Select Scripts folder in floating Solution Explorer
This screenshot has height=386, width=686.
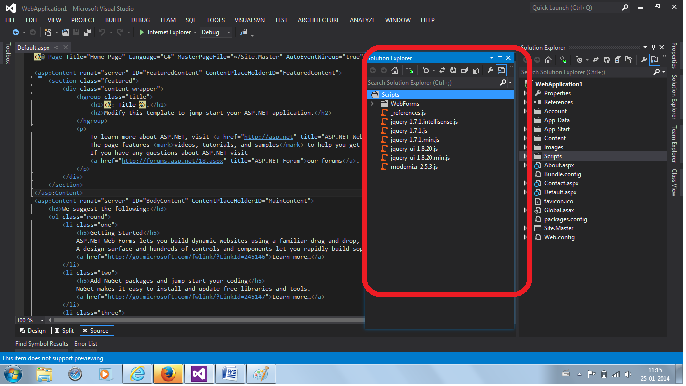click(440, 95)
